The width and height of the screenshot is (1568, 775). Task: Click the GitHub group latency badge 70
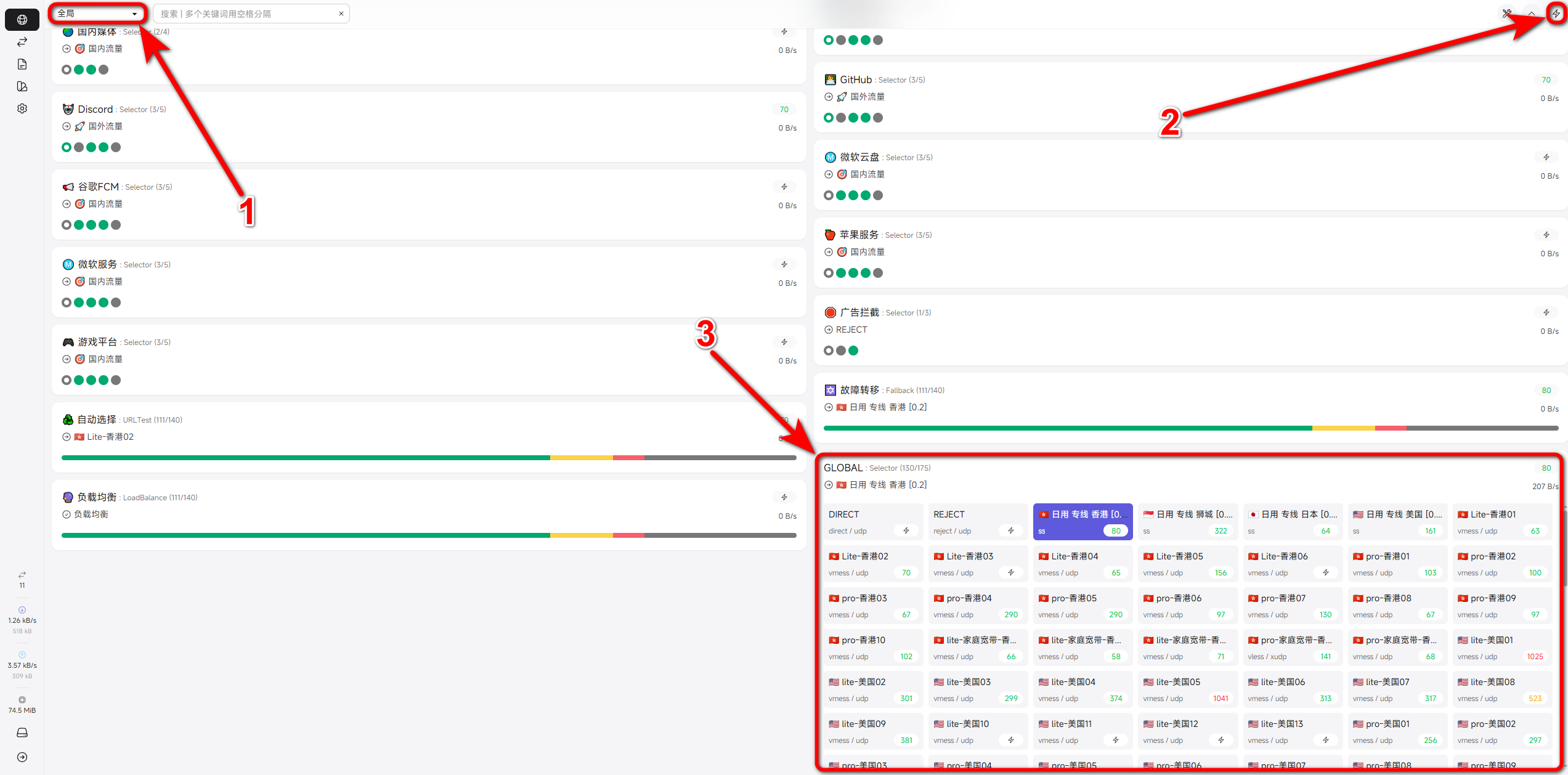click(1546, 79)
